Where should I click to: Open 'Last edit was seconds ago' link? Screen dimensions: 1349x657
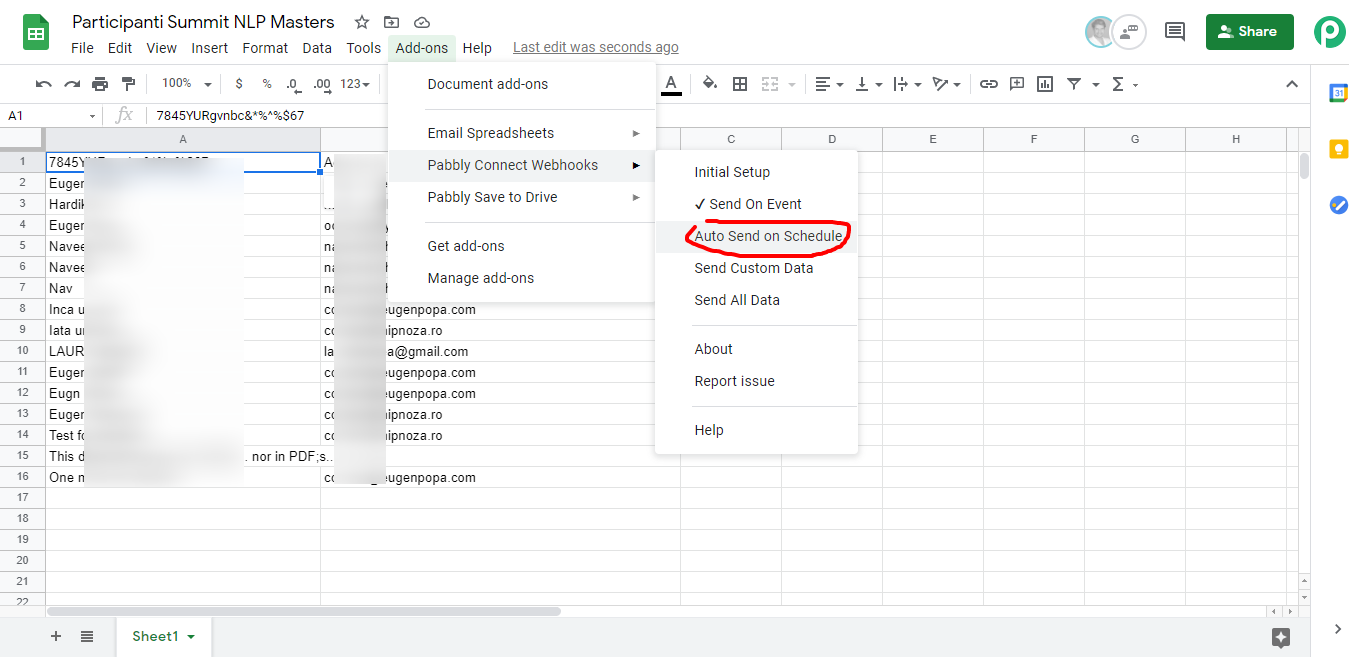(596, 47)
